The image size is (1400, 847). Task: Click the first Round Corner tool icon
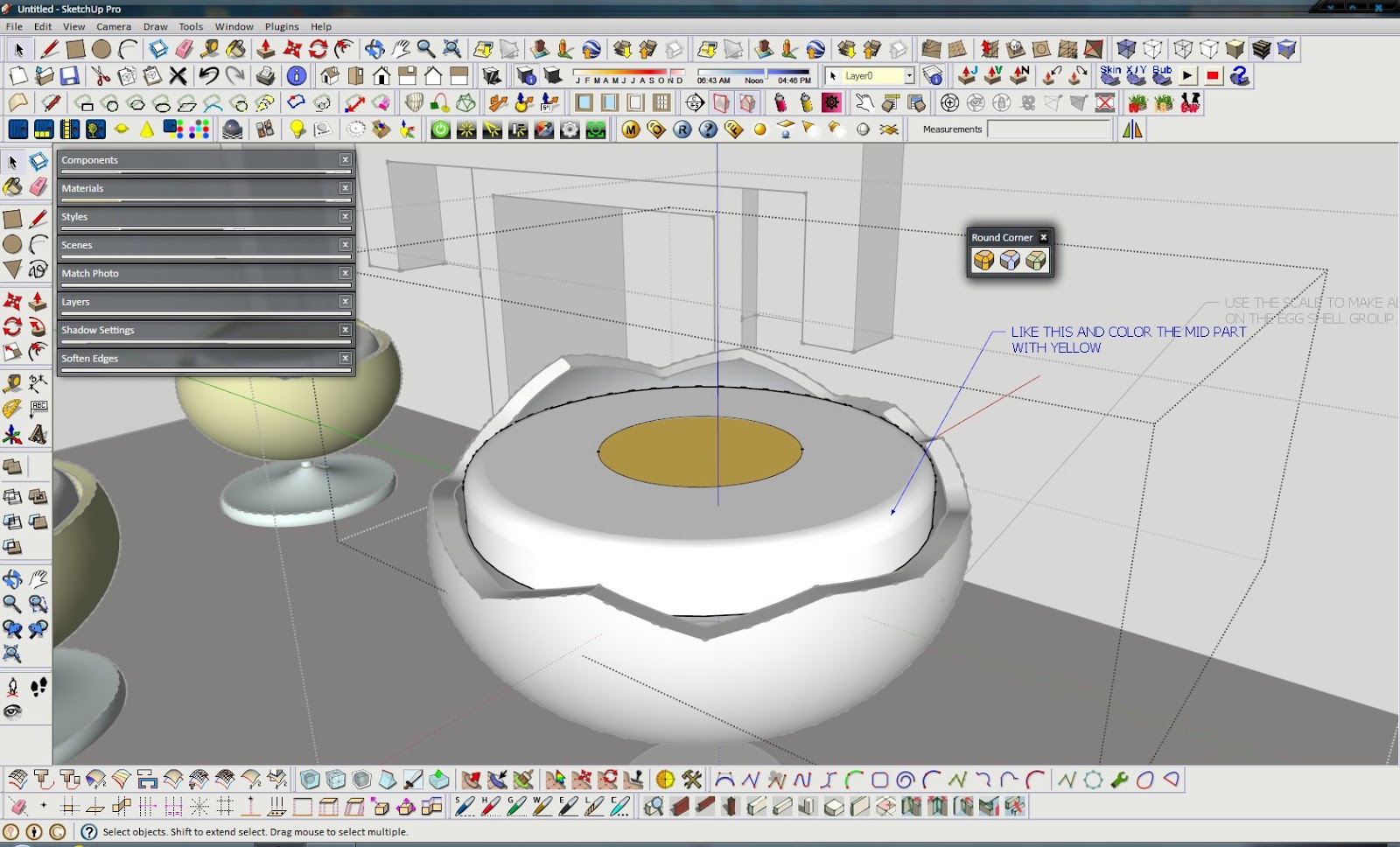coord(983,261)
